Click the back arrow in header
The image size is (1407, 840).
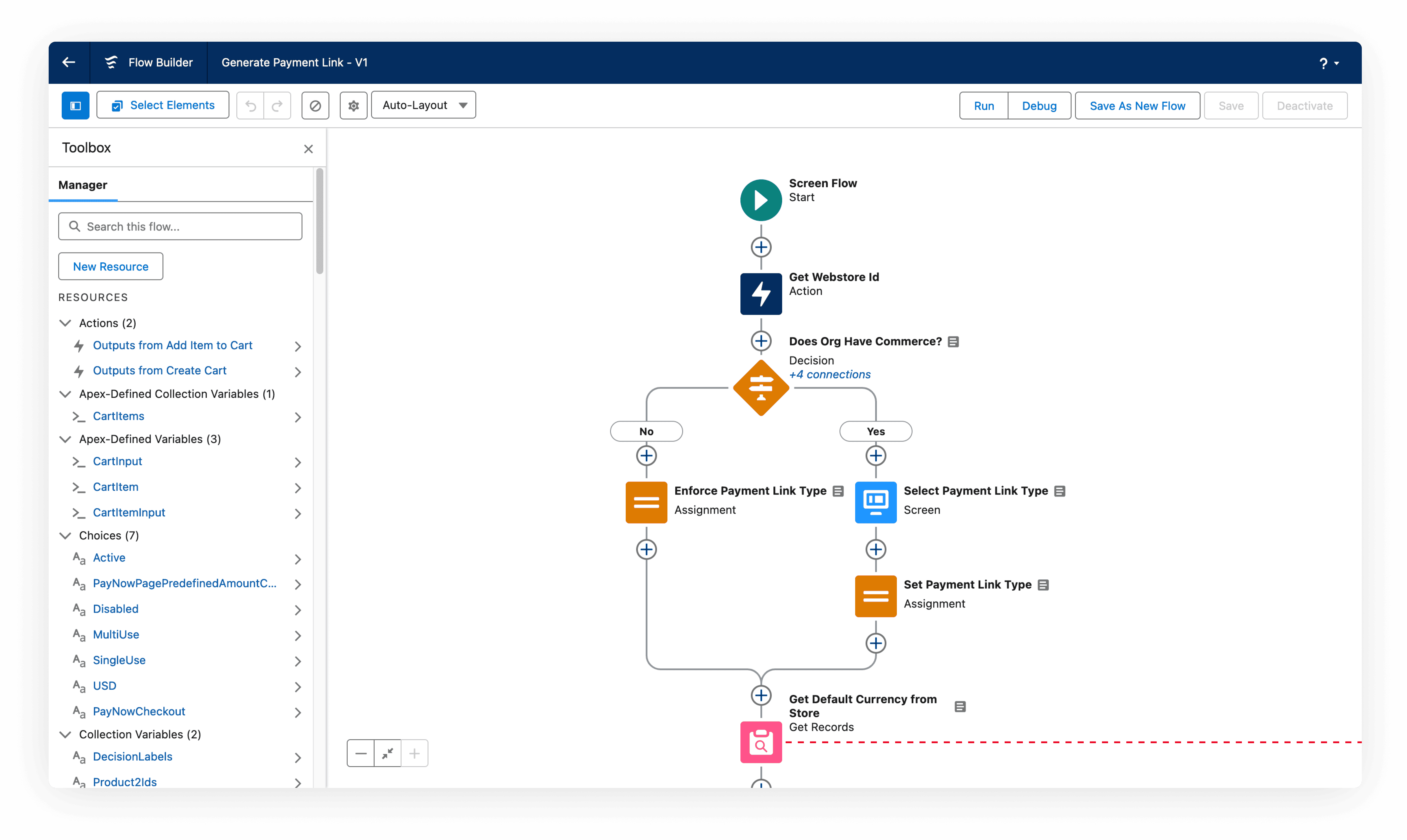[x=68, y=62]
